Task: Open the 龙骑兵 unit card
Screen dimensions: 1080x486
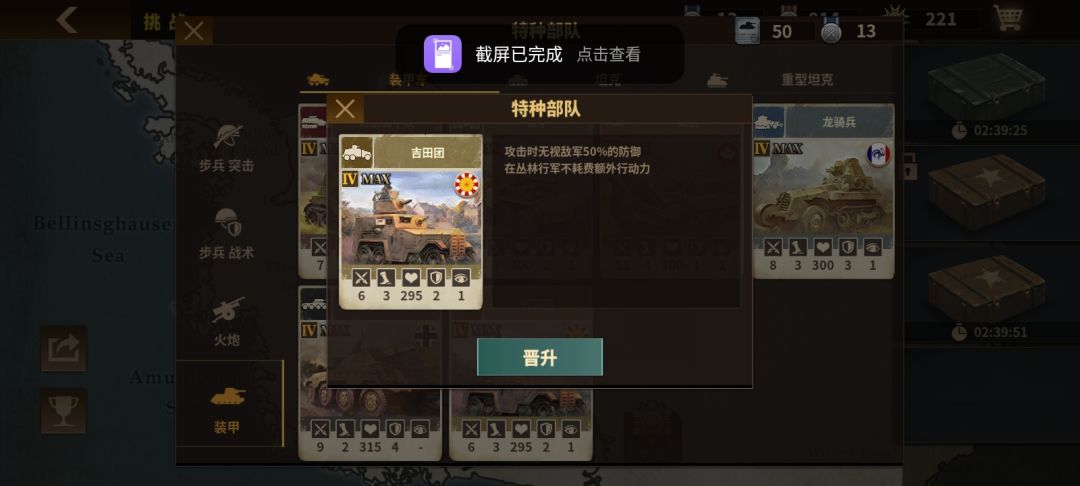Action: click(x=824, y=191)
